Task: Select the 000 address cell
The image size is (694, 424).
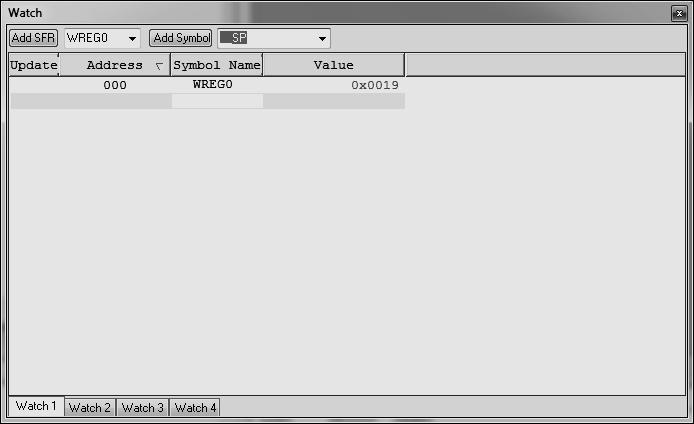Action: coord(115,85)
